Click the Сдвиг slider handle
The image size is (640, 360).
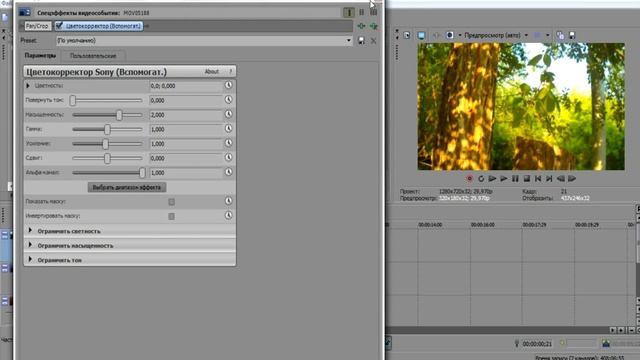107,158
